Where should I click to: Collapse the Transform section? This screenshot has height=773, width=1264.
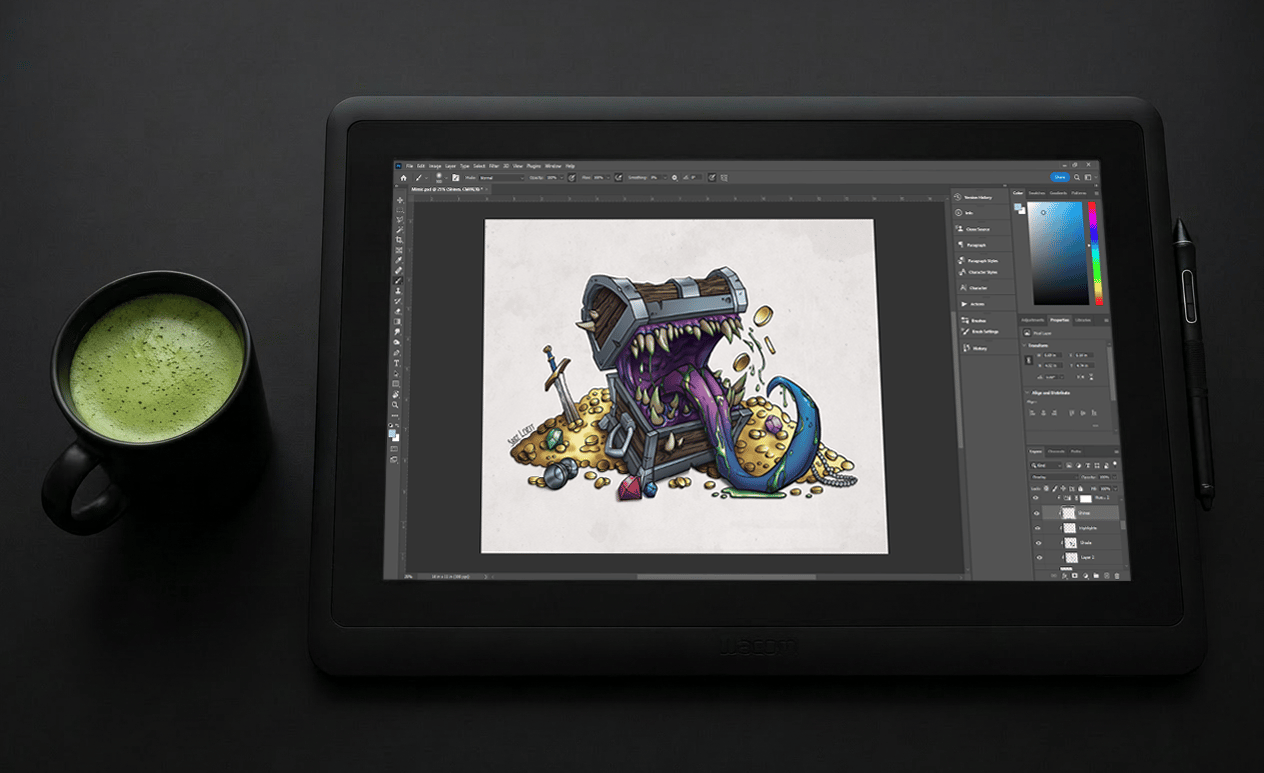point(1024,345)
